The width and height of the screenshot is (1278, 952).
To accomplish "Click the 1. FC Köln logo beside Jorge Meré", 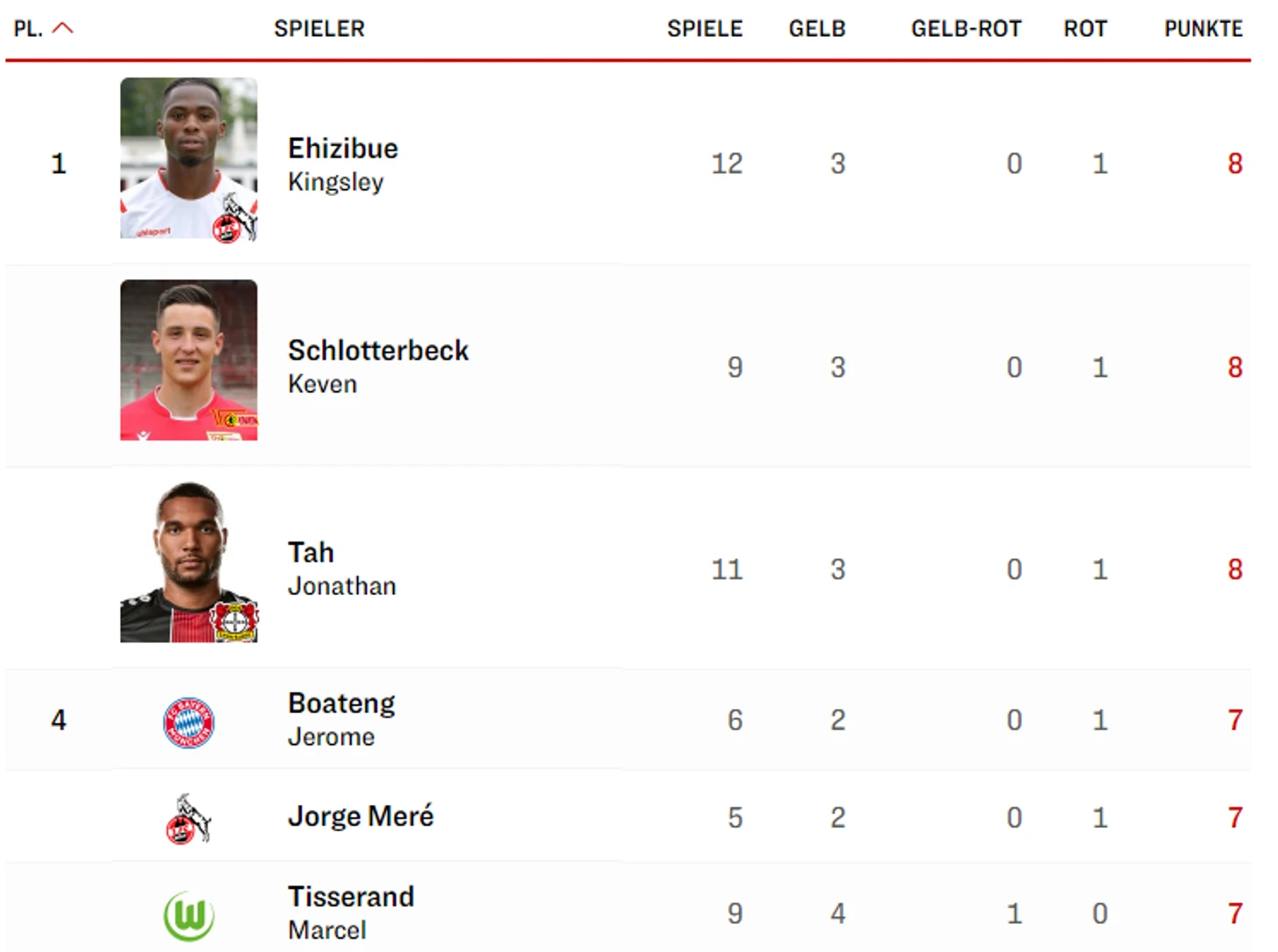I will point(188,819).
